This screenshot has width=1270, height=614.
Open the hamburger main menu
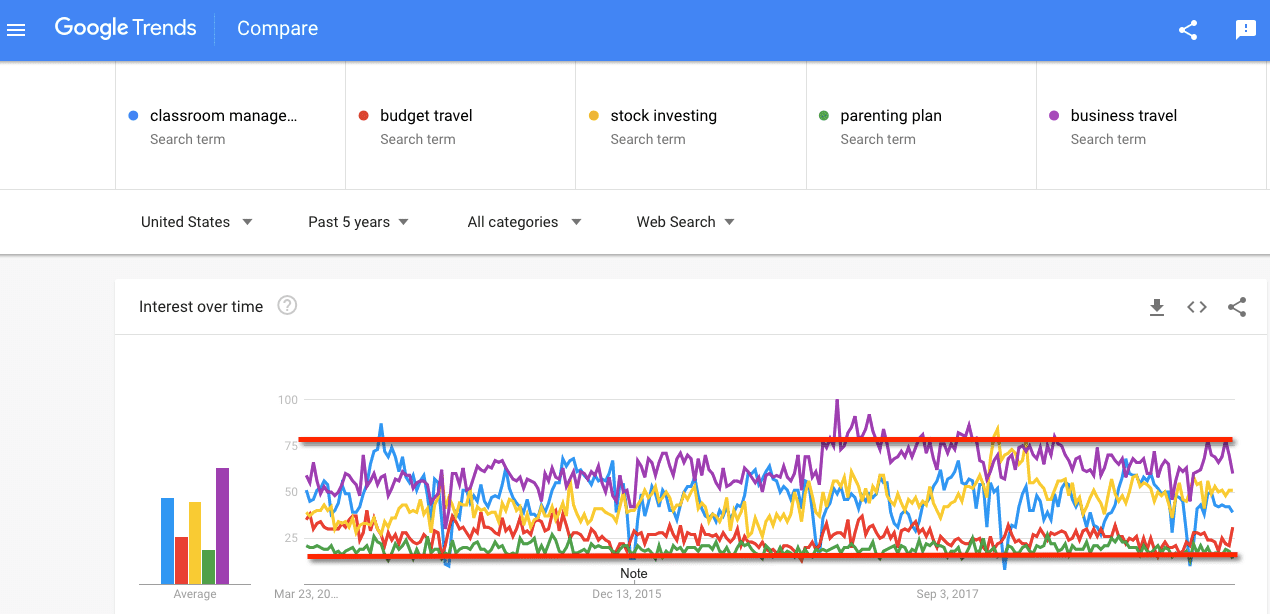(16, 30)
